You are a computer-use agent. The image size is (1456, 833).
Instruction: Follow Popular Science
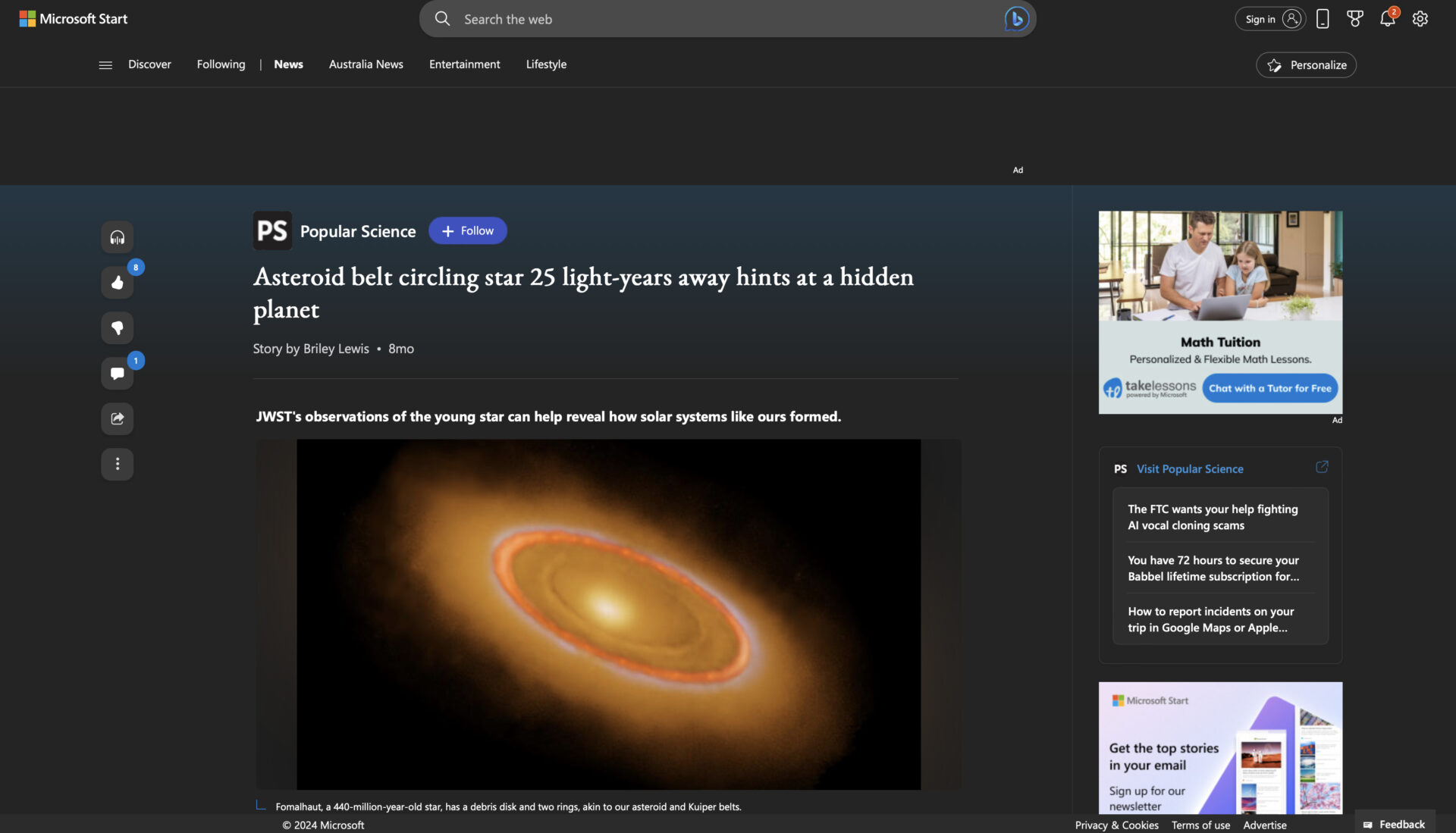click(x=468, y=231)
